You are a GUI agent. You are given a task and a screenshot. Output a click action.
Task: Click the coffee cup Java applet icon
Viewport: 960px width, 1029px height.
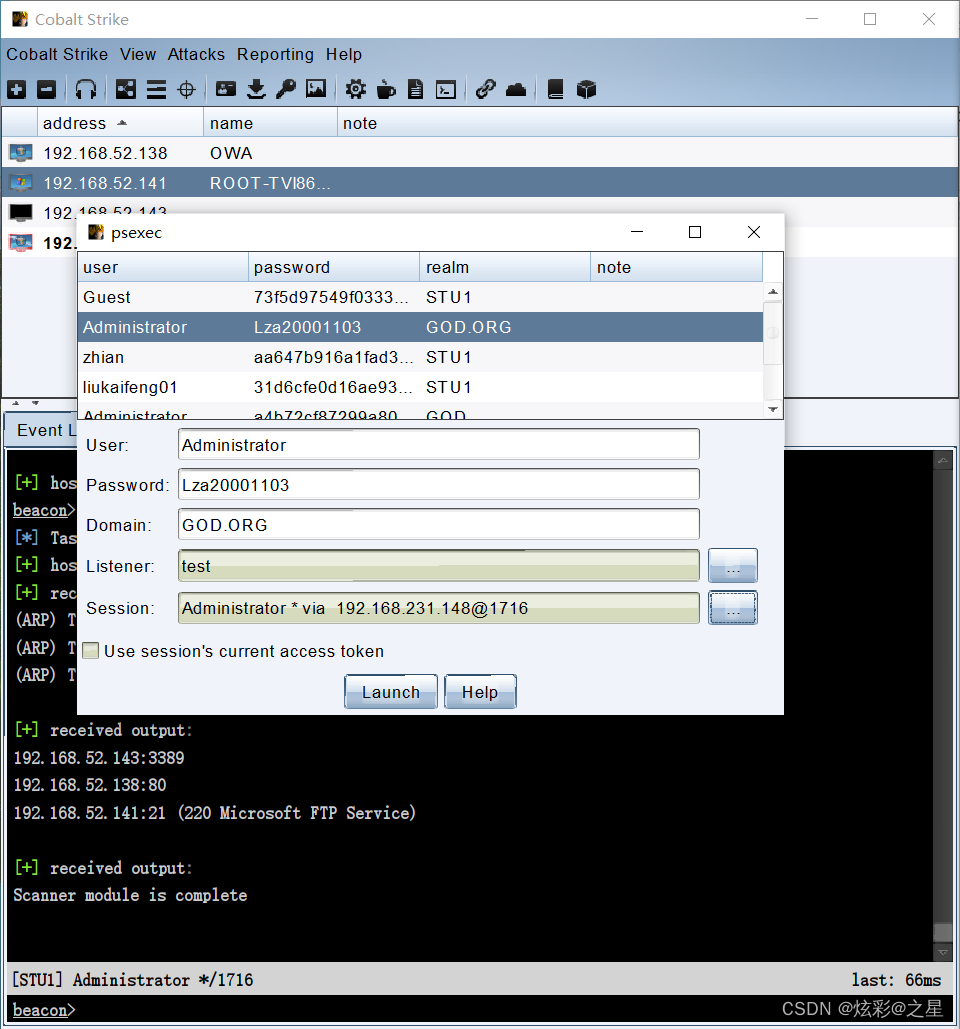(386, 89)
